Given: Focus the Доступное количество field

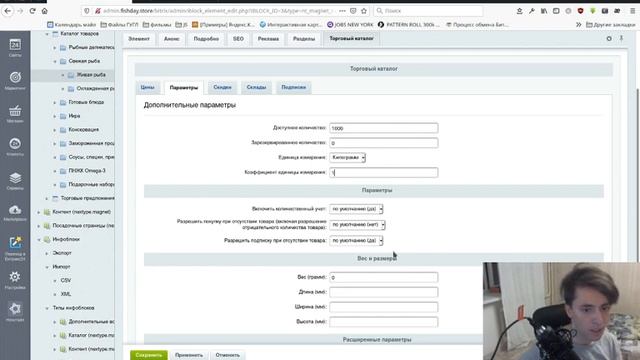Looking at the screenshot, I should click(x=384, y=128).
